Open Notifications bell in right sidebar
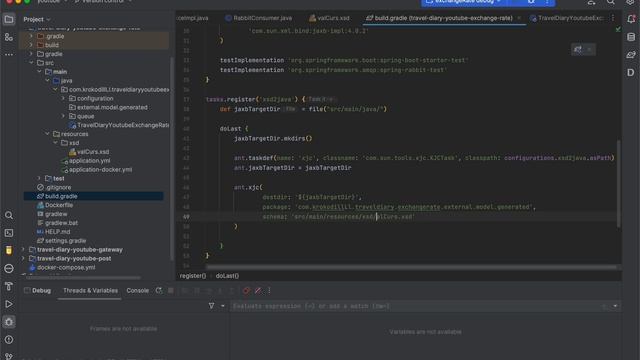This screenshot has width=640, height=360. (x=631, y=19)
